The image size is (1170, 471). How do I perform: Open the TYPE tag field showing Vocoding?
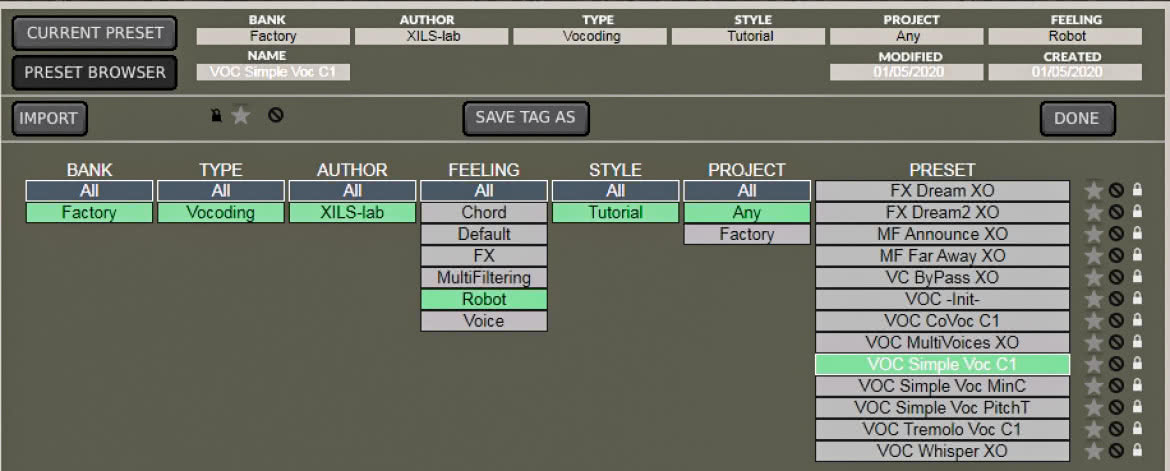(x=589, y=36)
